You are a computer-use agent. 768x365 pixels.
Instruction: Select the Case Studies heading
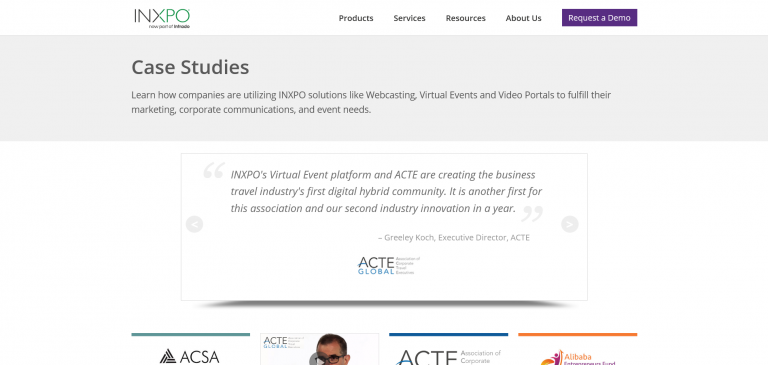click(x=190, y=67)
